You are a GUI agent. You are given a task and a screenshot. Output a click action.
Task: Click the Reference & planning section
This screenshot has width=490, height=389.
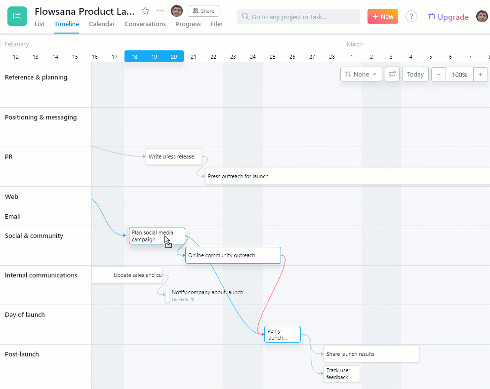(36, 77)
